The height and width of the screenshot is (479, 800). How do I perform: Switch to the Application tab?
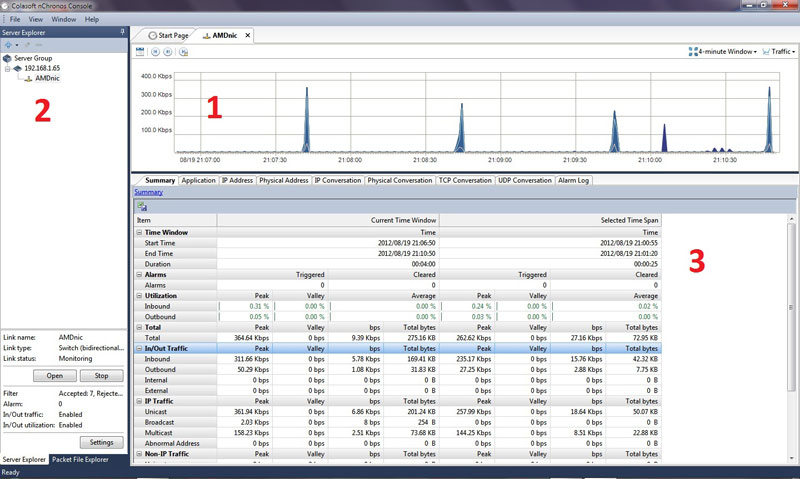[198, 180]
